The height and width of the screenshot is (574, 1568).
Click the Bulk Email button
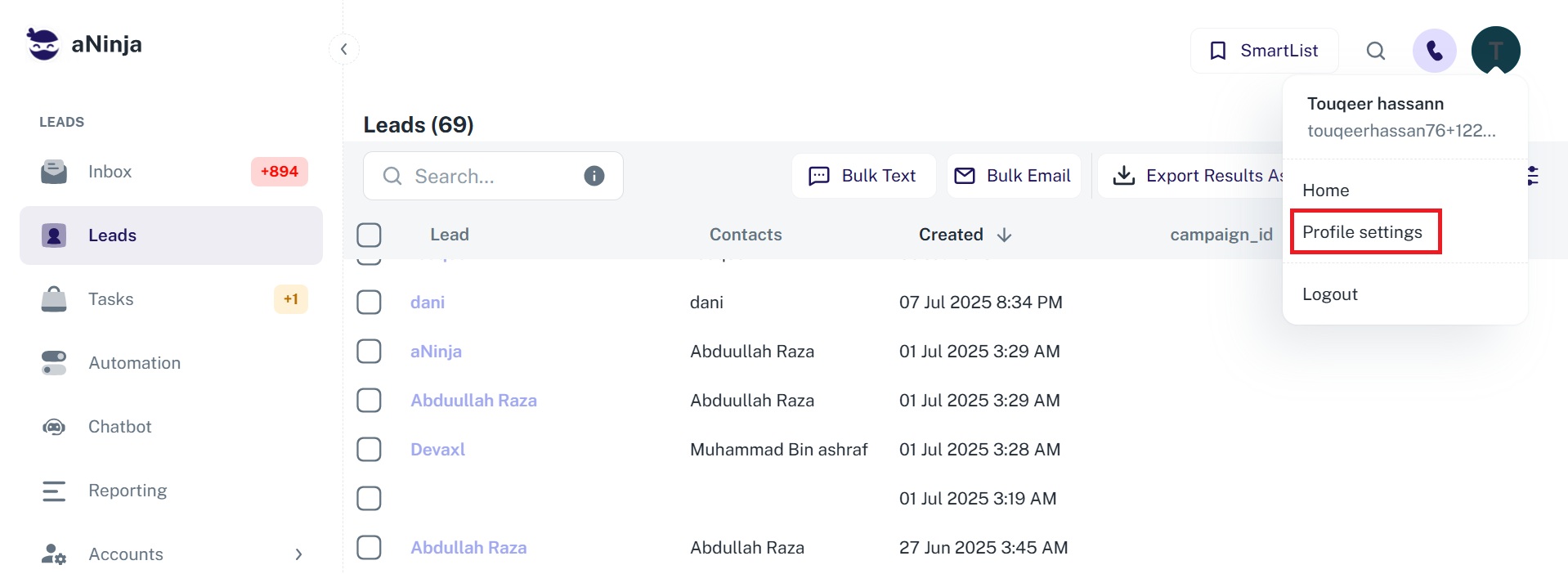tap(1014, 176)
